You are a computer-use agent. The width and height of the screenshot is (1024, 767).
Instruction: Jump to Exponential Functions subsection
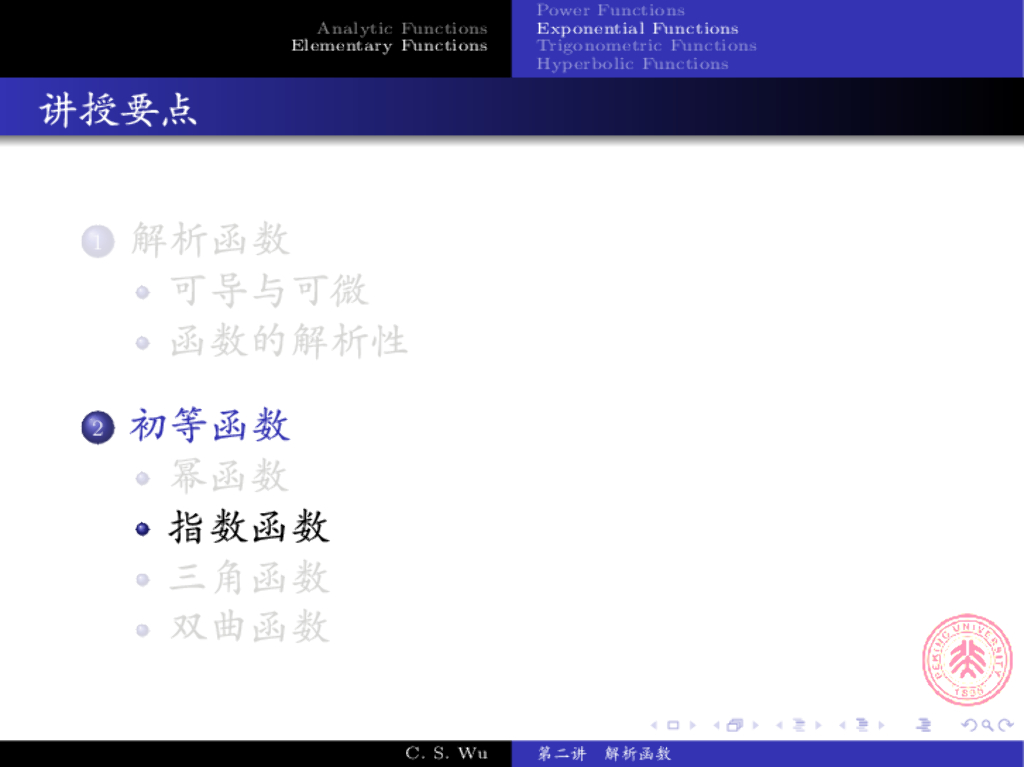(637, 29)
